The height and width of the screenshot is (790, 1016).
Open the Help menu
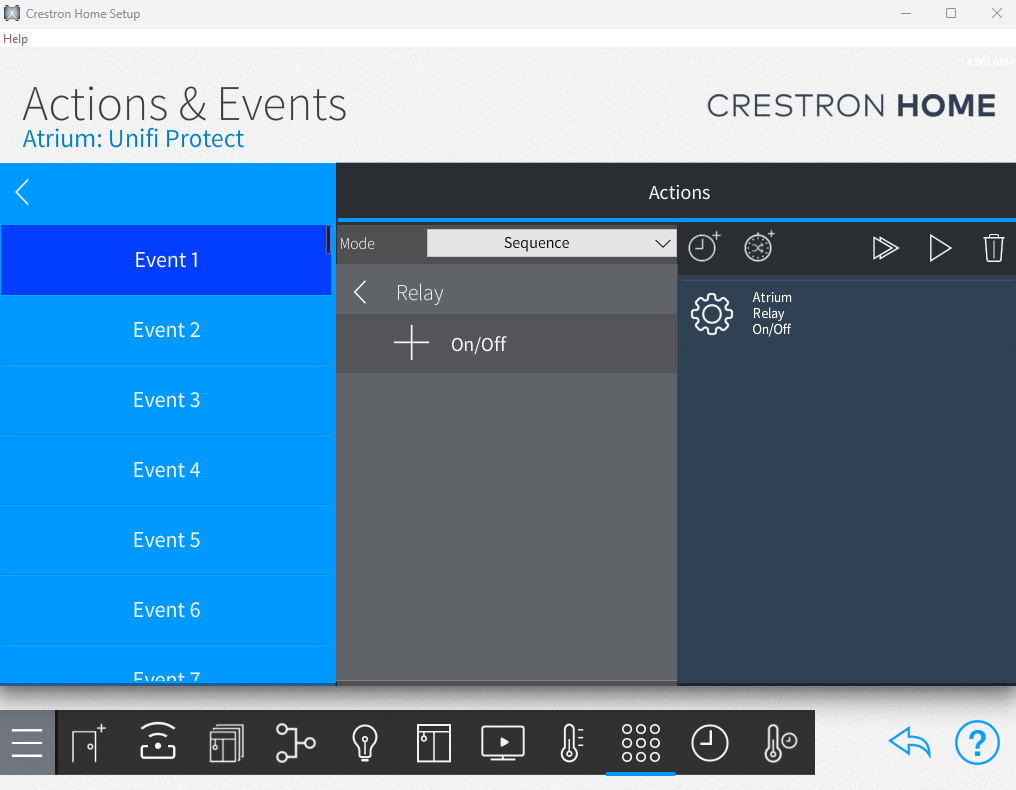tap(16, 39)
